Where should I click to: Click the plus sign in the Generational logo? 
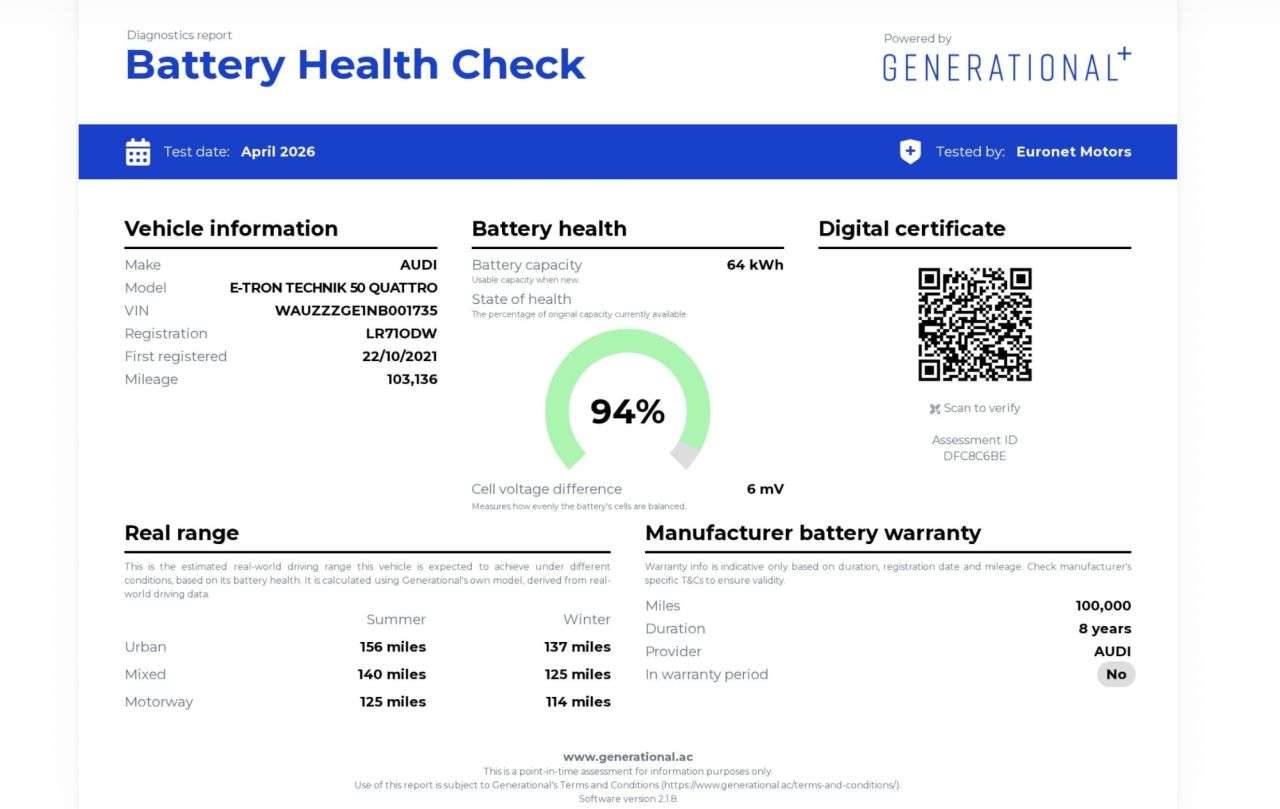1124,54
